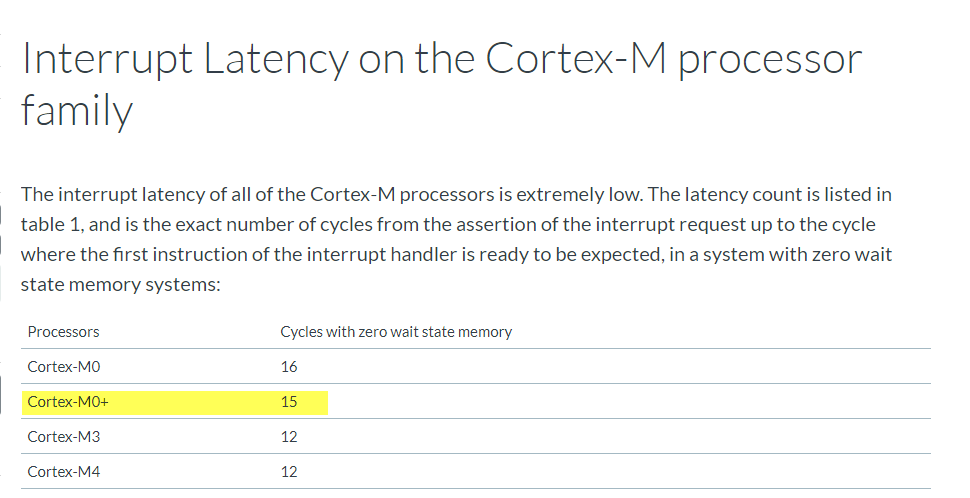
Task: Select the Cortex-M3 row label
Action: (64, 437)
